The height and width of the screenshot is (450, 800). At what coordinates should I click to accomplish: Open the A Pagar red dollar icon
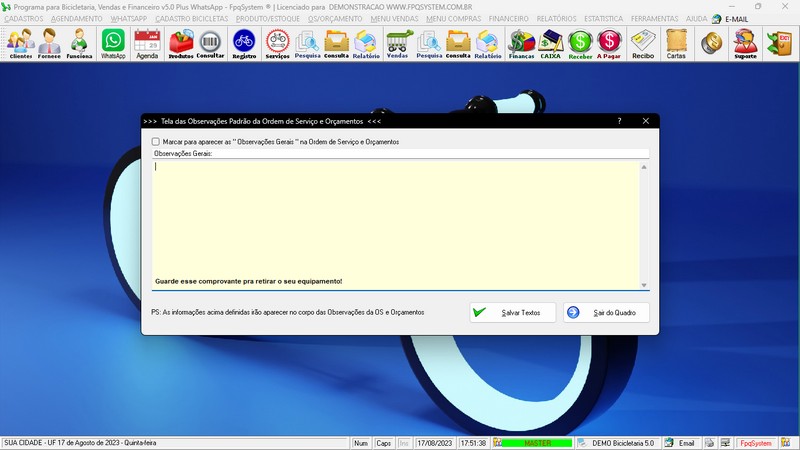point(609,43)
